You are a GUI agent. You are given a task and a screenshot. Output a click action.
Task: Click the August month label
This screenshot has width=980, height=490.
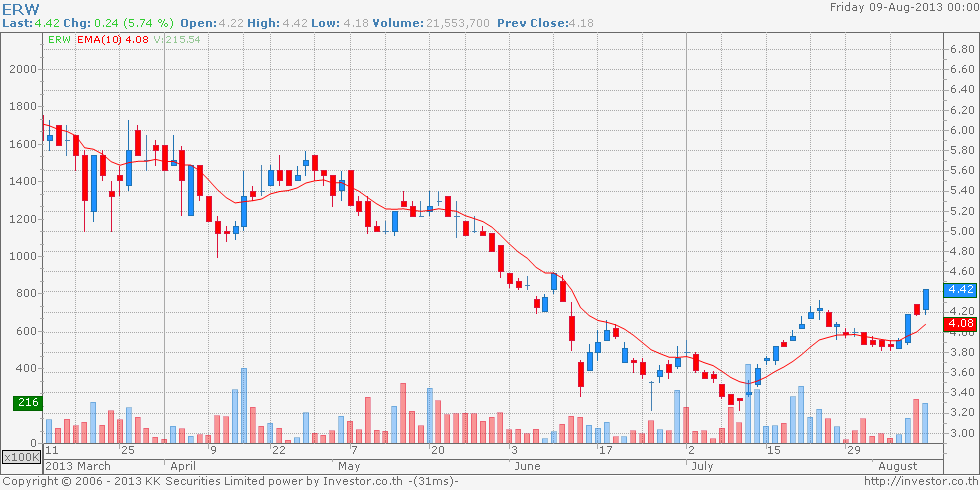(898, 466)
